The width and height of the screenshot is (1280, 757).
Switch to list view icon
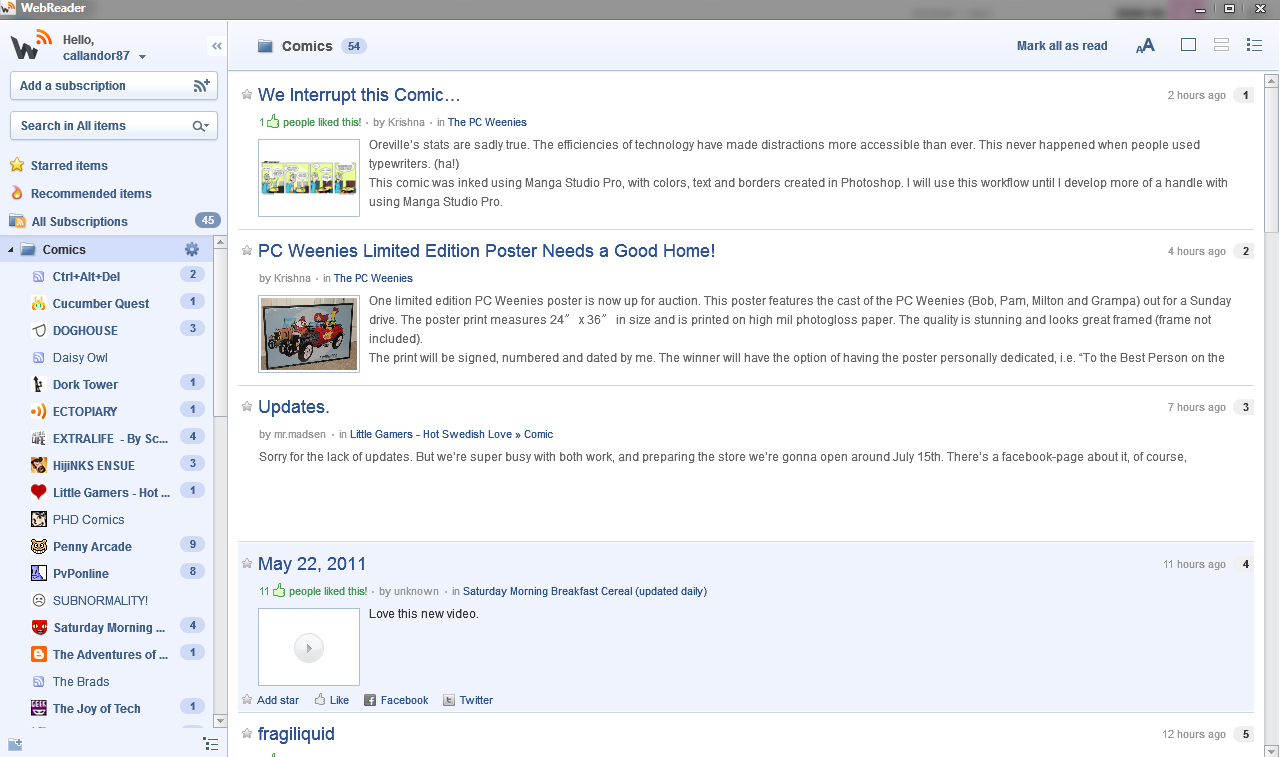1254,45
